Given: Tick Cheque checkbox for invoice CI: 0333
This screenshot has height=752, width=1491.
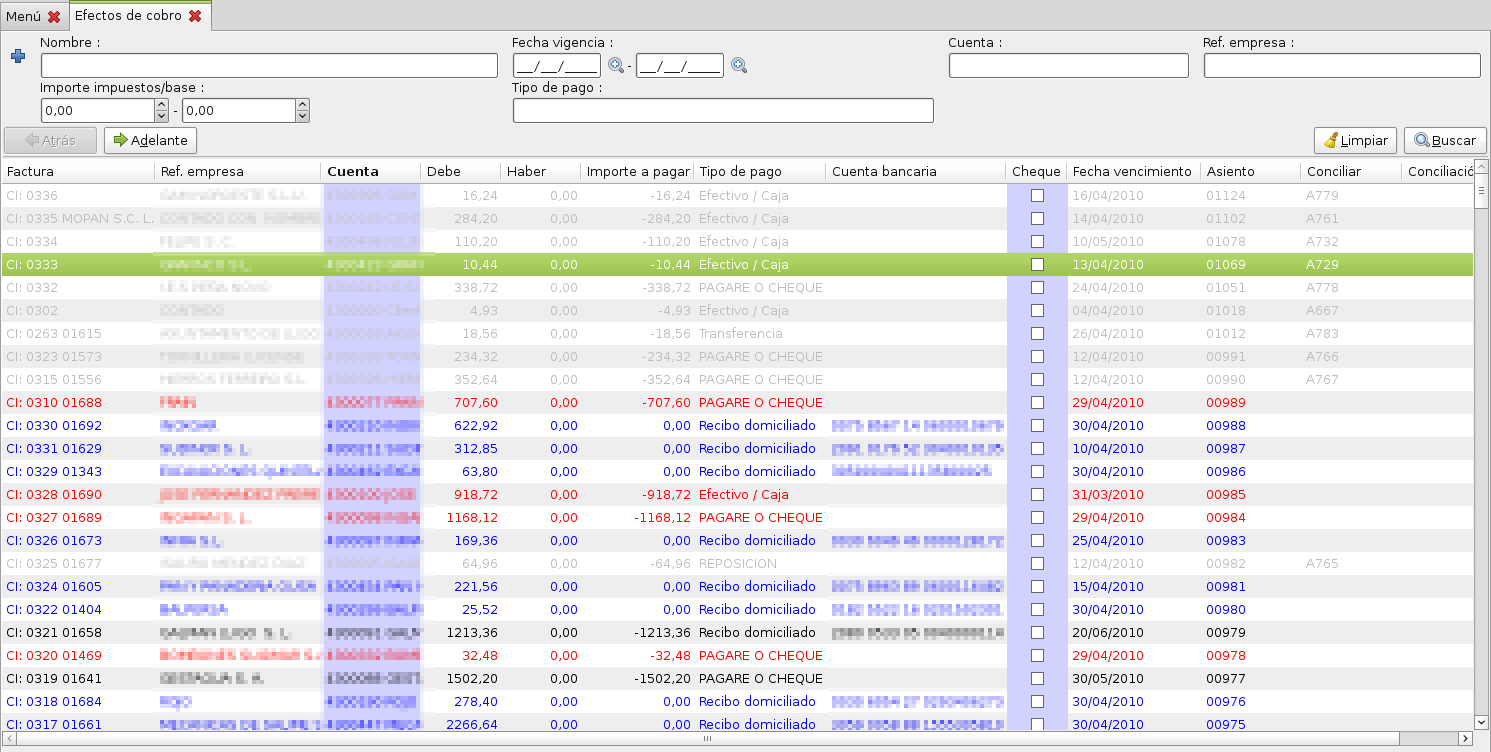Looking at the screenshot, I should [x=1037, y=265].
